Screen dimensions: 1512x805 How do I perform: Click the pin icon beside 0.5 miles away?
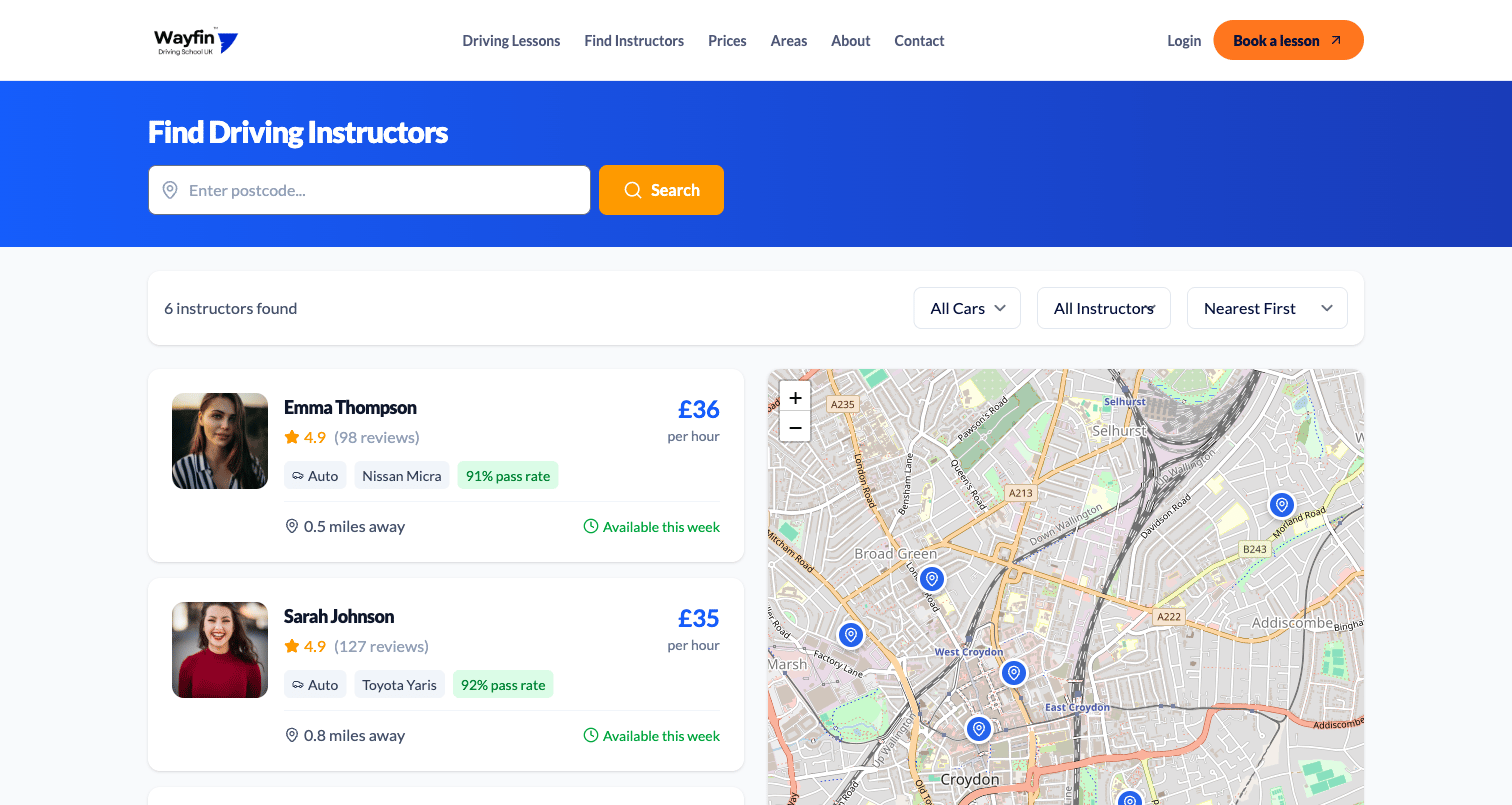click(292, 526)
